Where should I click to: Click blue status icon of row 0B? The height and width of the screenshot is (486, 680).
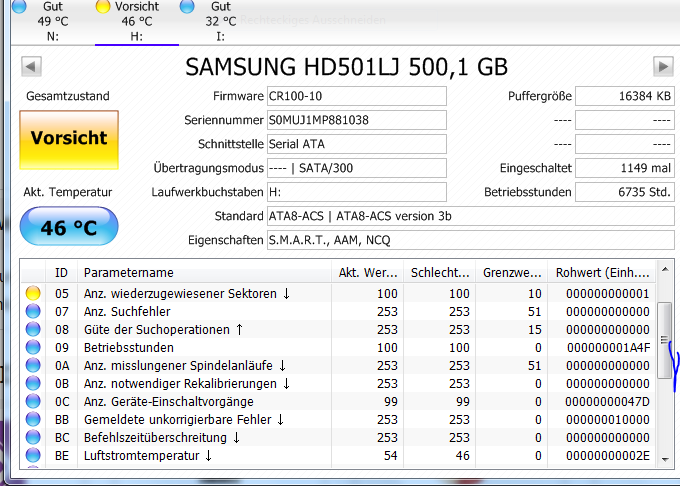click(x=33, y=383)
